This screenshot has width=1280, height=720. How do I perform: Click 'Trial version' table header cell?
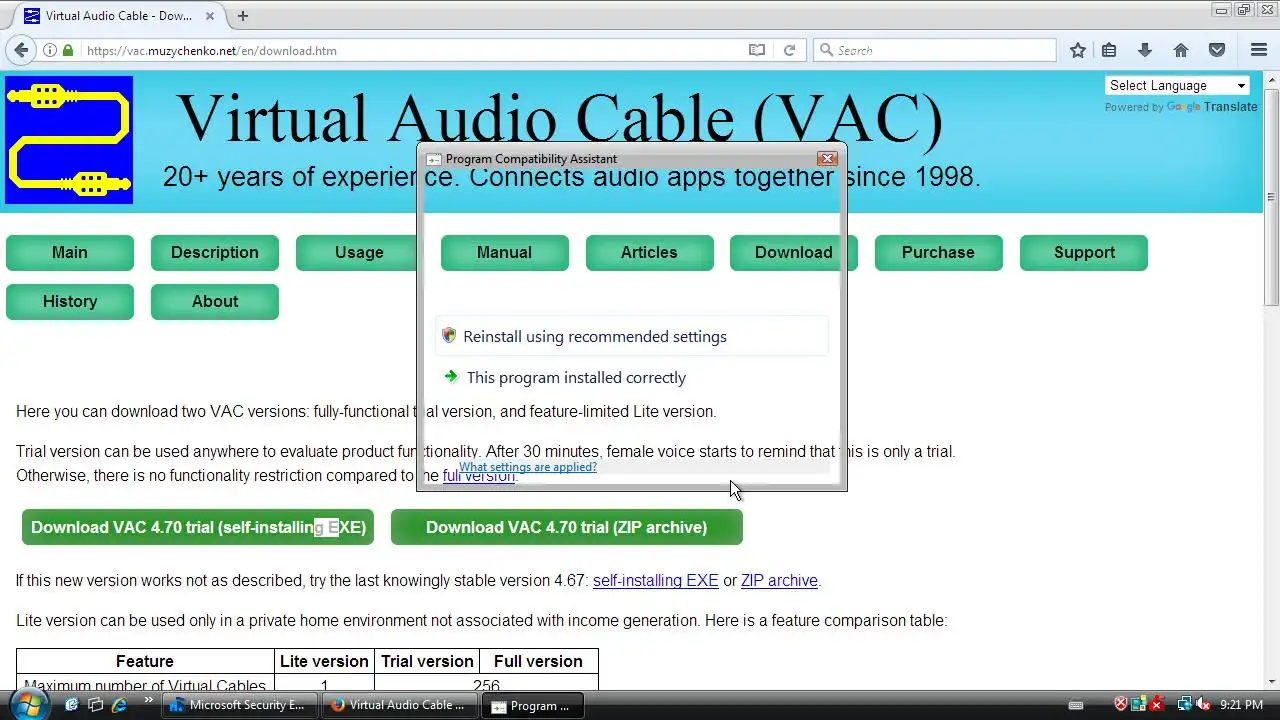[427, 661]
